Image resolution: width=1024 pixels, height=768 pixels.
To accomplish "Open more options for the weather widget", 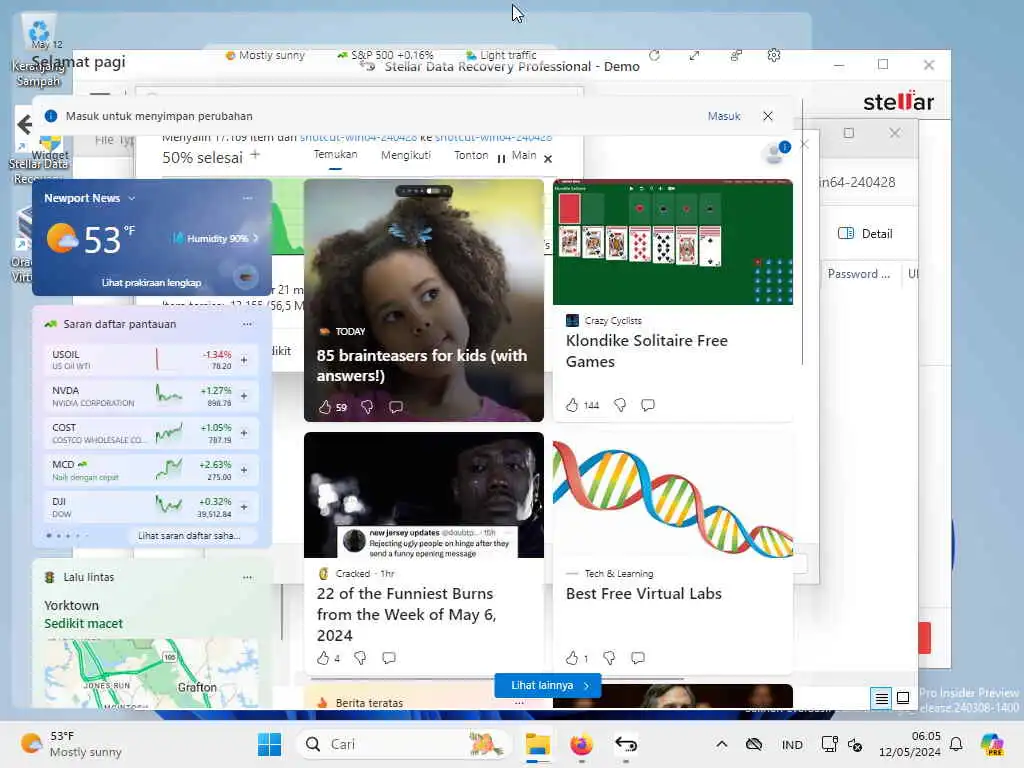I will 248,198.
